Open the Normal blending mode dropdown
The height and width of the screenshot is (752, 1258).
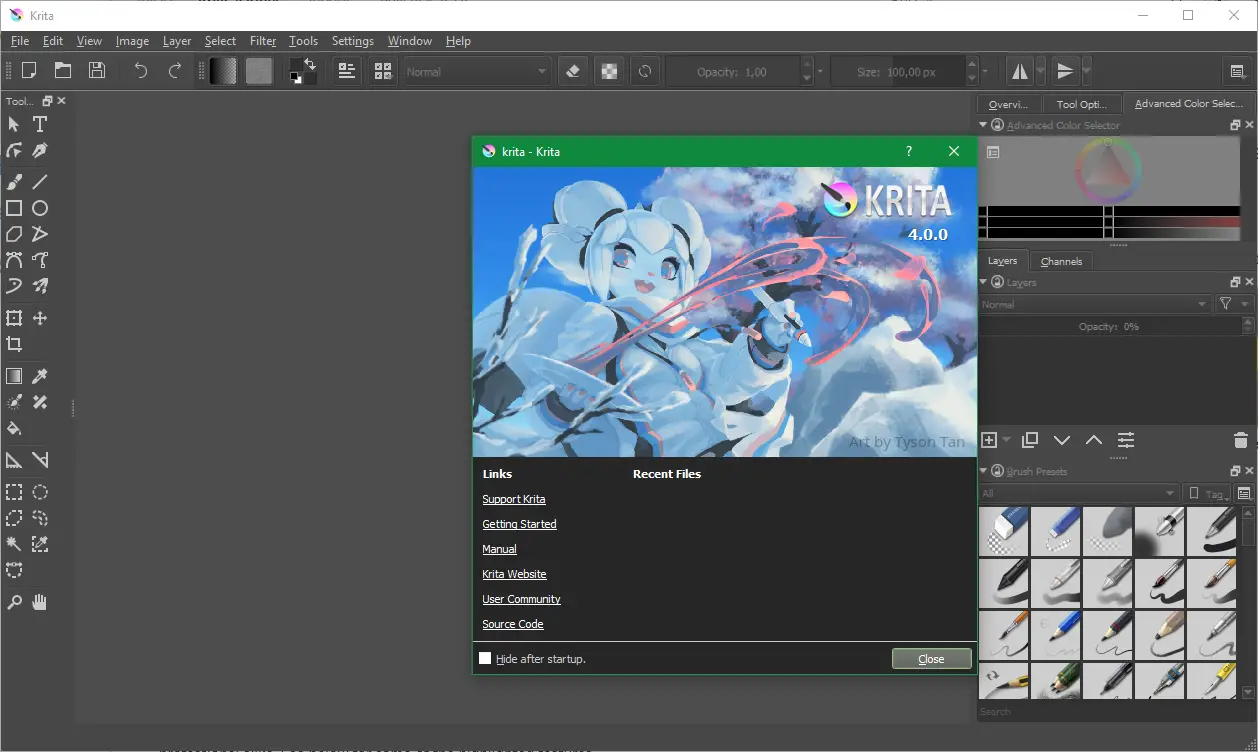477,72
